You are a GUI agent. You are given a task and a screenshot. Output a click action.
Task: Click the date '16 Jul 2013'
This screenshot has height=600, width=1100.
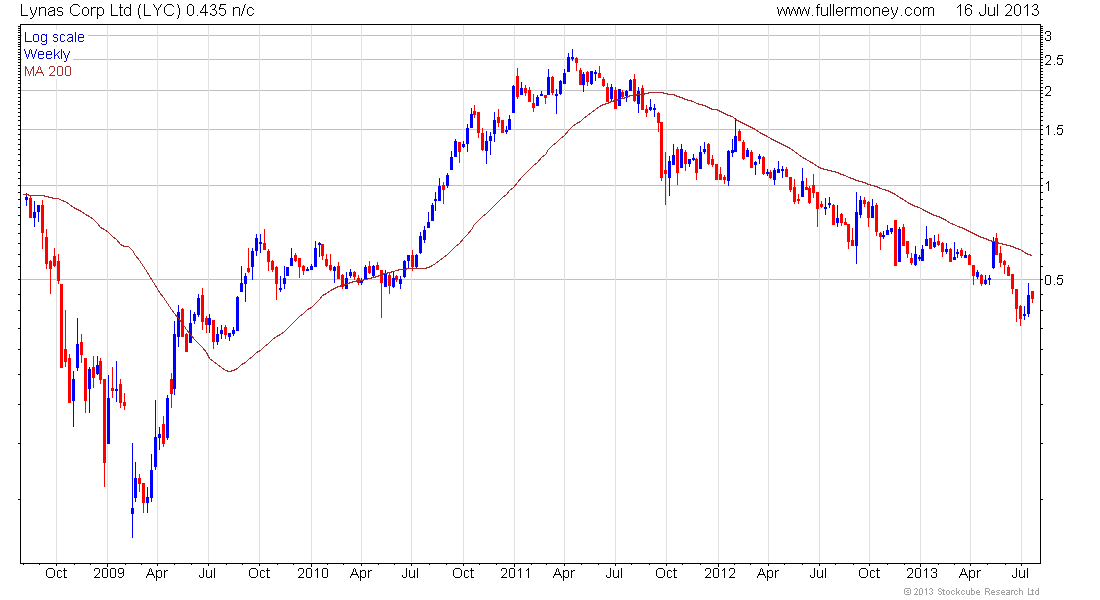click(x=997, y=11)
